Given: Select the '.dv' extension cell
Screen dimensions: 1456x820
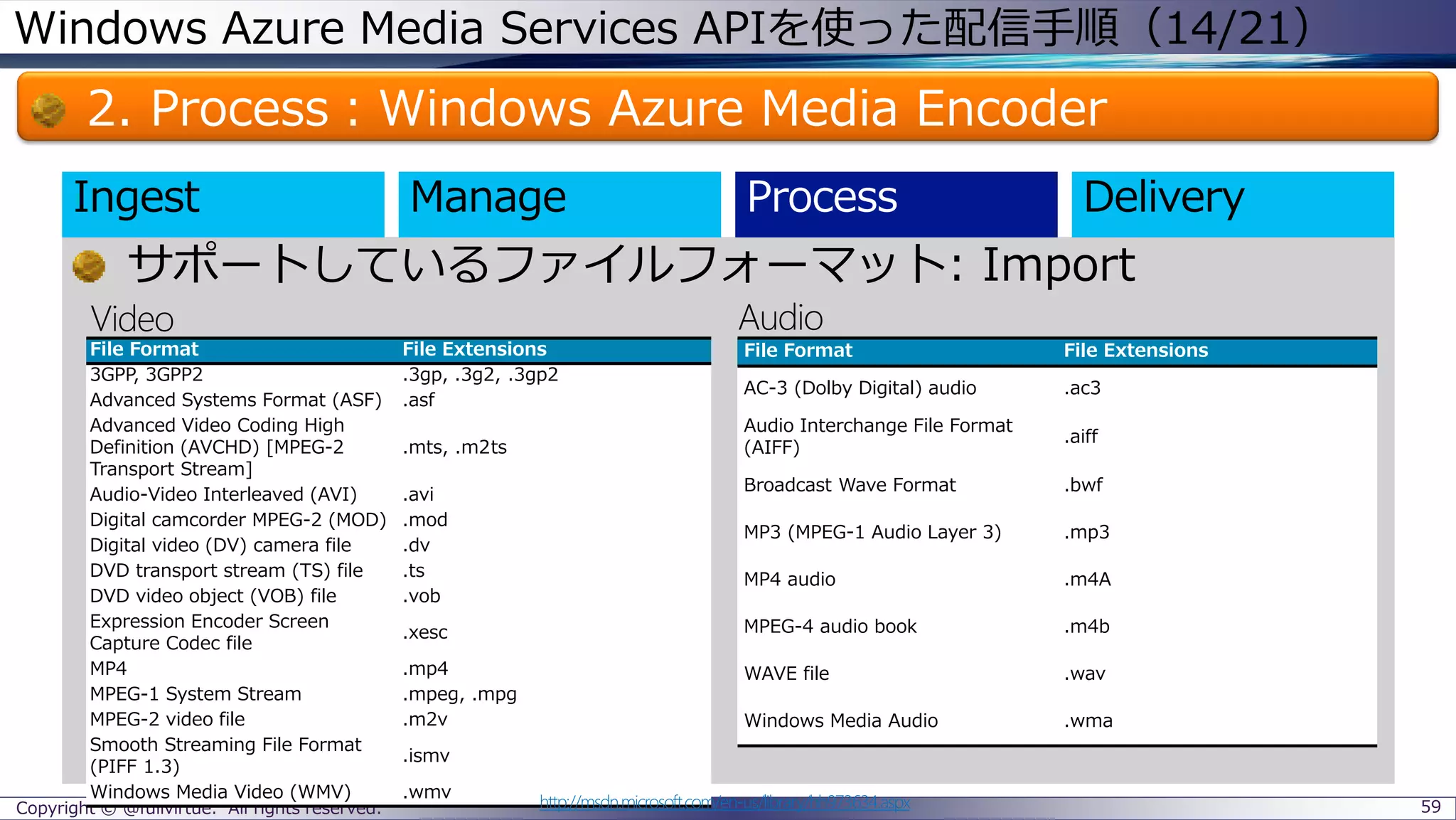Looking at the screenshot, I should click(417, 545).
